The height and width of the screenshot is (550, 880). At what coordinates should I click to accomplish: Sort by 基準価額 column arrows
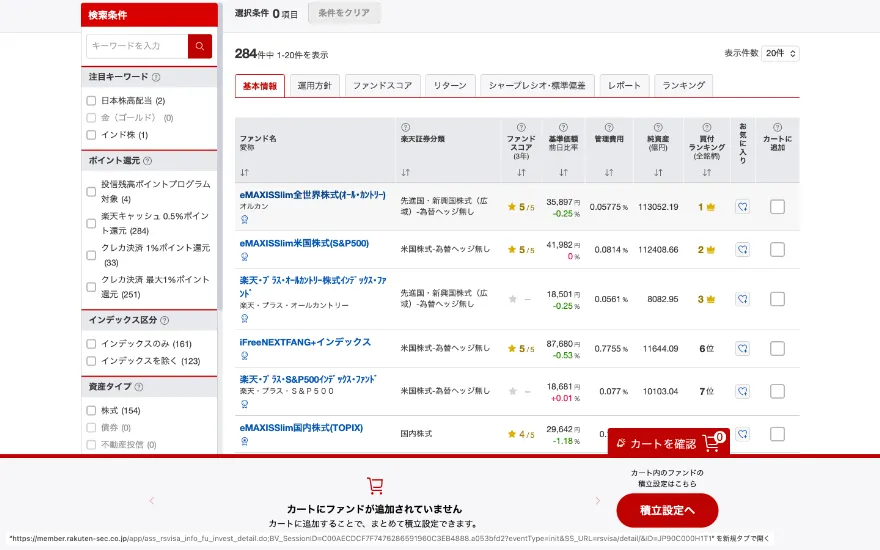pyautogui.click(x=563, y=173)
